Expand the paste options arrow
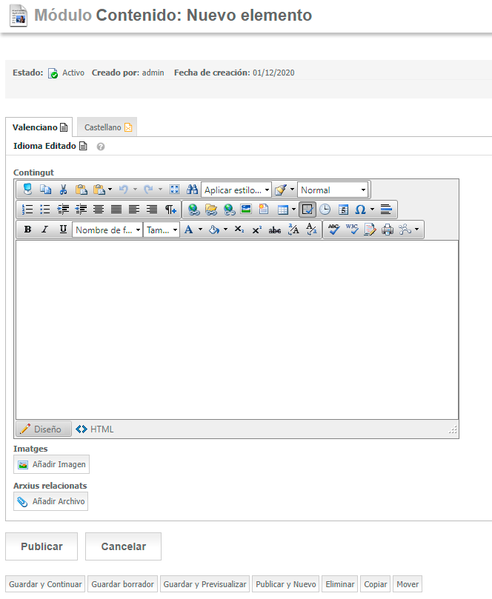The width and height of the screenshot is (492, 599). point(110,189)
